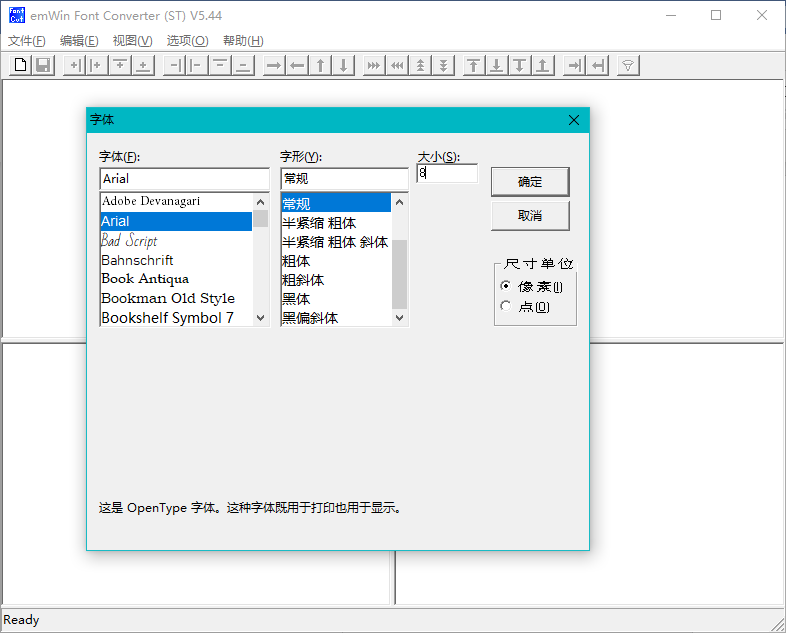Select 半紧缩 粗体 斜体 style
The width and height of the screenshot is (786, 633).
pyautogui.click(x=336, y=242)
